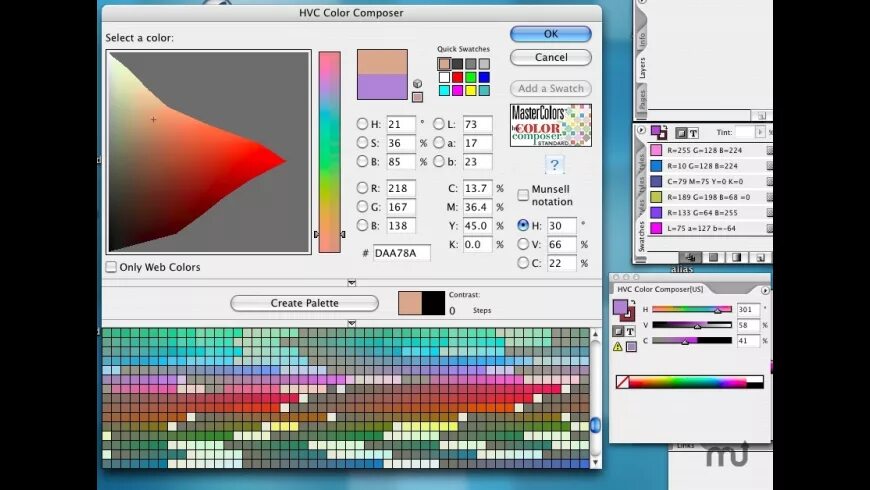Screen dimensions: 870x490
Task: Enable the Only Web Colors checkbox
Action: tap(111, 267)
